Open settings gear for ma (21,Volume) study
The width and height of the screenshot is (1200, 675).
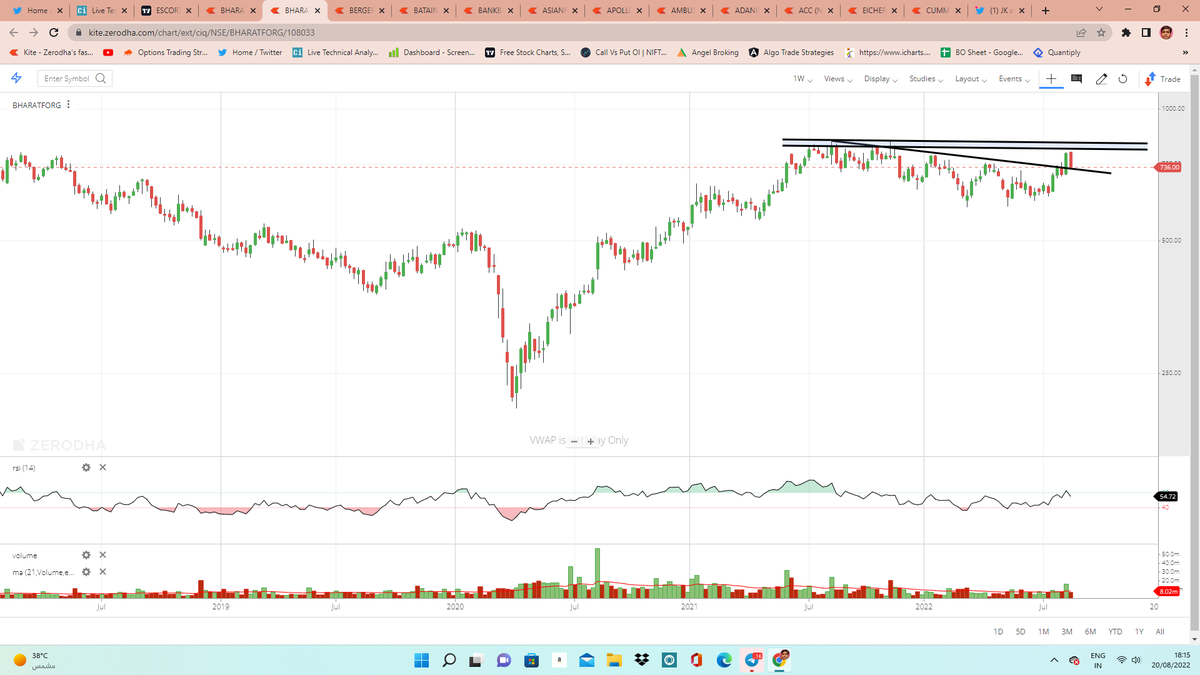coord(86,572)
